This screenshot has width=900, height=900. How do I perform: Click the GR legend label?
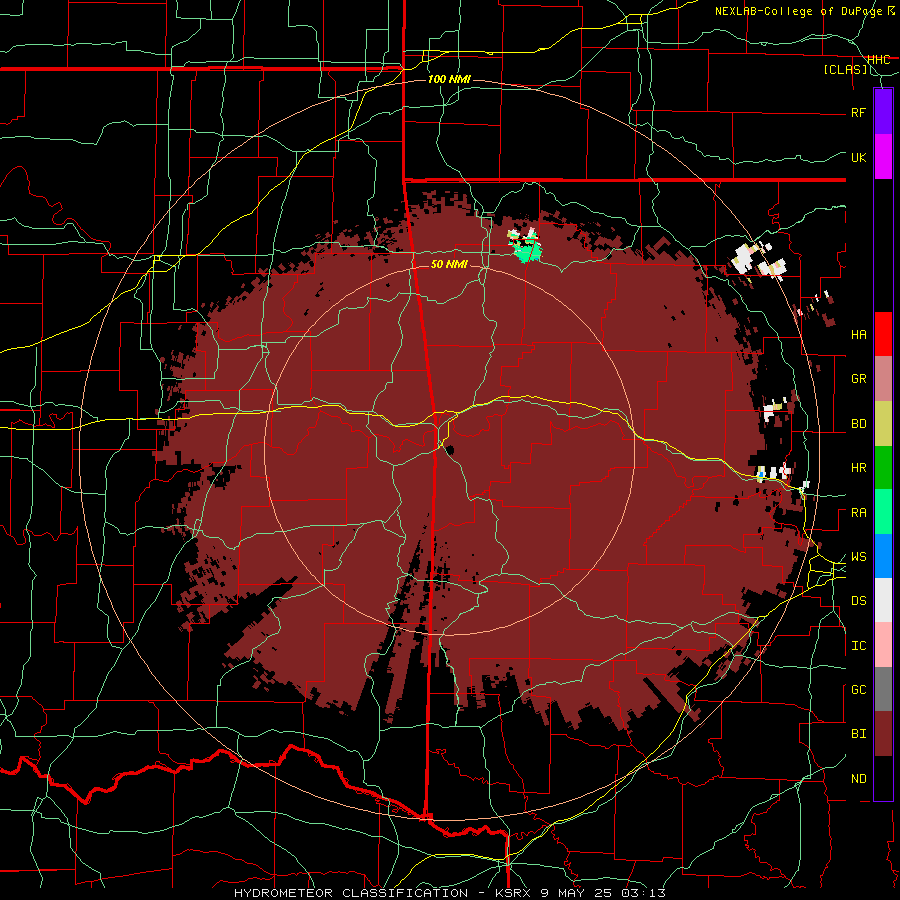pyautogui.click(x=859, y=379)
